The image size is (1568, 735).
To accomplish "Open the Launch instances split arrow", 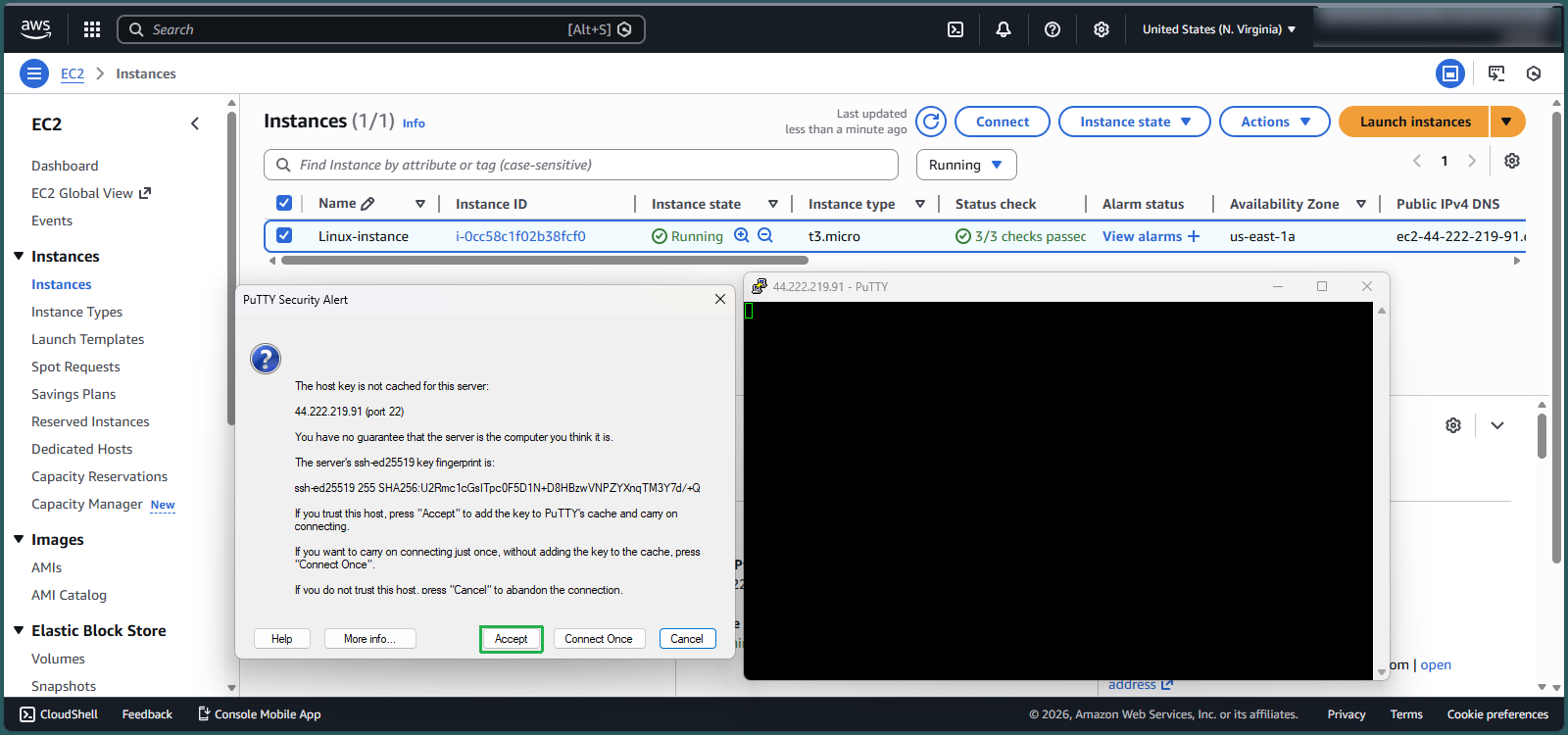I will click(1507, 122).
